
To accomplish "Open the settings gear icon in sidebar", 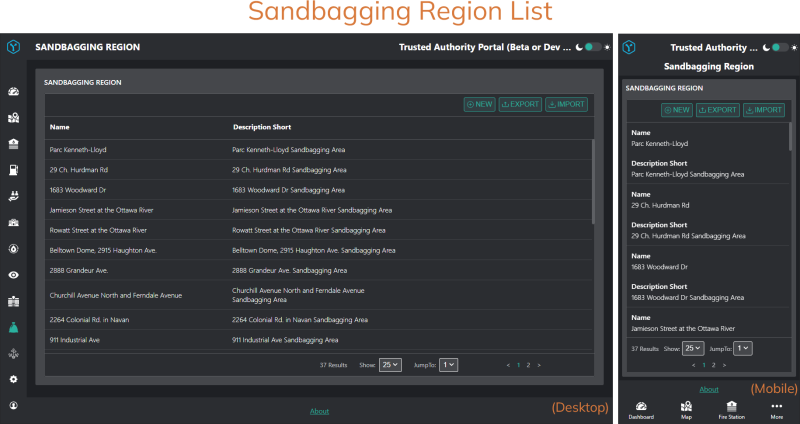I will click(13, 379).
